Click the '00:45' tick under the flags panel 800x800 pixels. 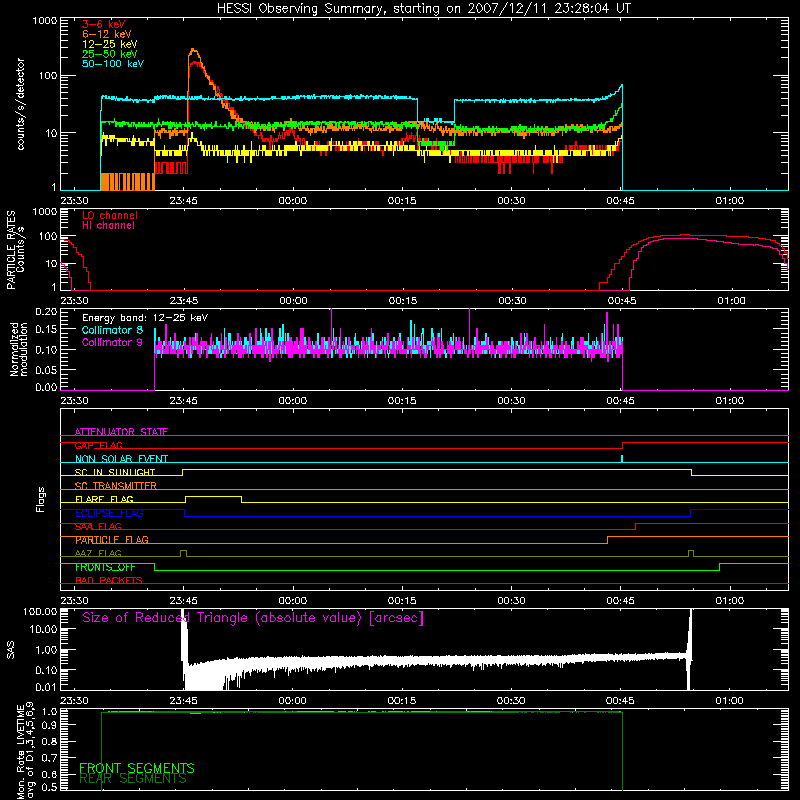coord(620,601)
